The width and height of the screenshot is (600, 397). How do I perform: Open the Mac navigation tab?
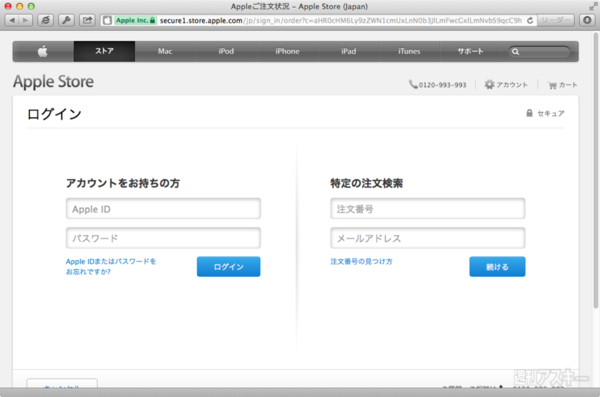165,51
